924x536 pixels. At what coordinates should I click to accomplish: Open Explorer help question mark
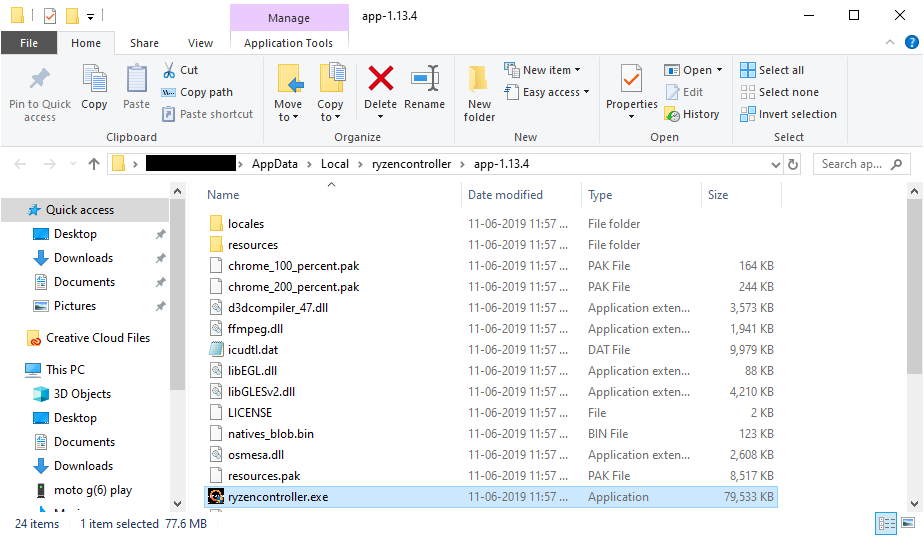pyautogui.click(x=912, y=42)
